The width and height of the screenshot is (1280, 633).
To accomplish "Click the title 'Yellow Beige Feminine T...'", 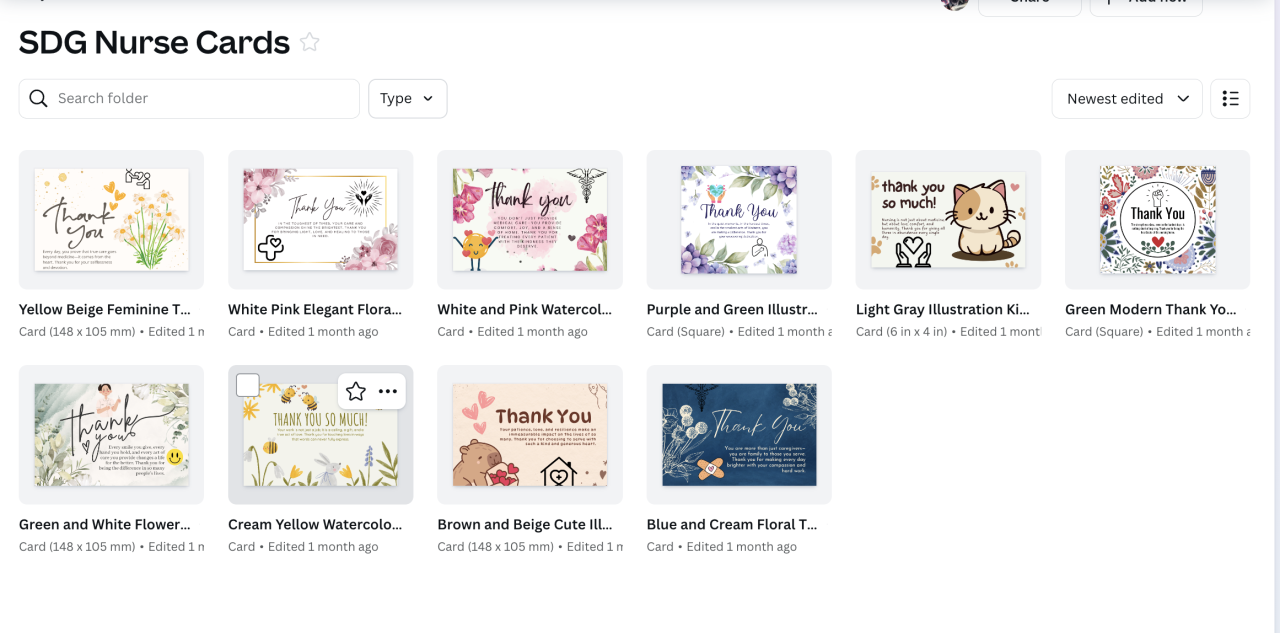I will click(x=105, y=310).
